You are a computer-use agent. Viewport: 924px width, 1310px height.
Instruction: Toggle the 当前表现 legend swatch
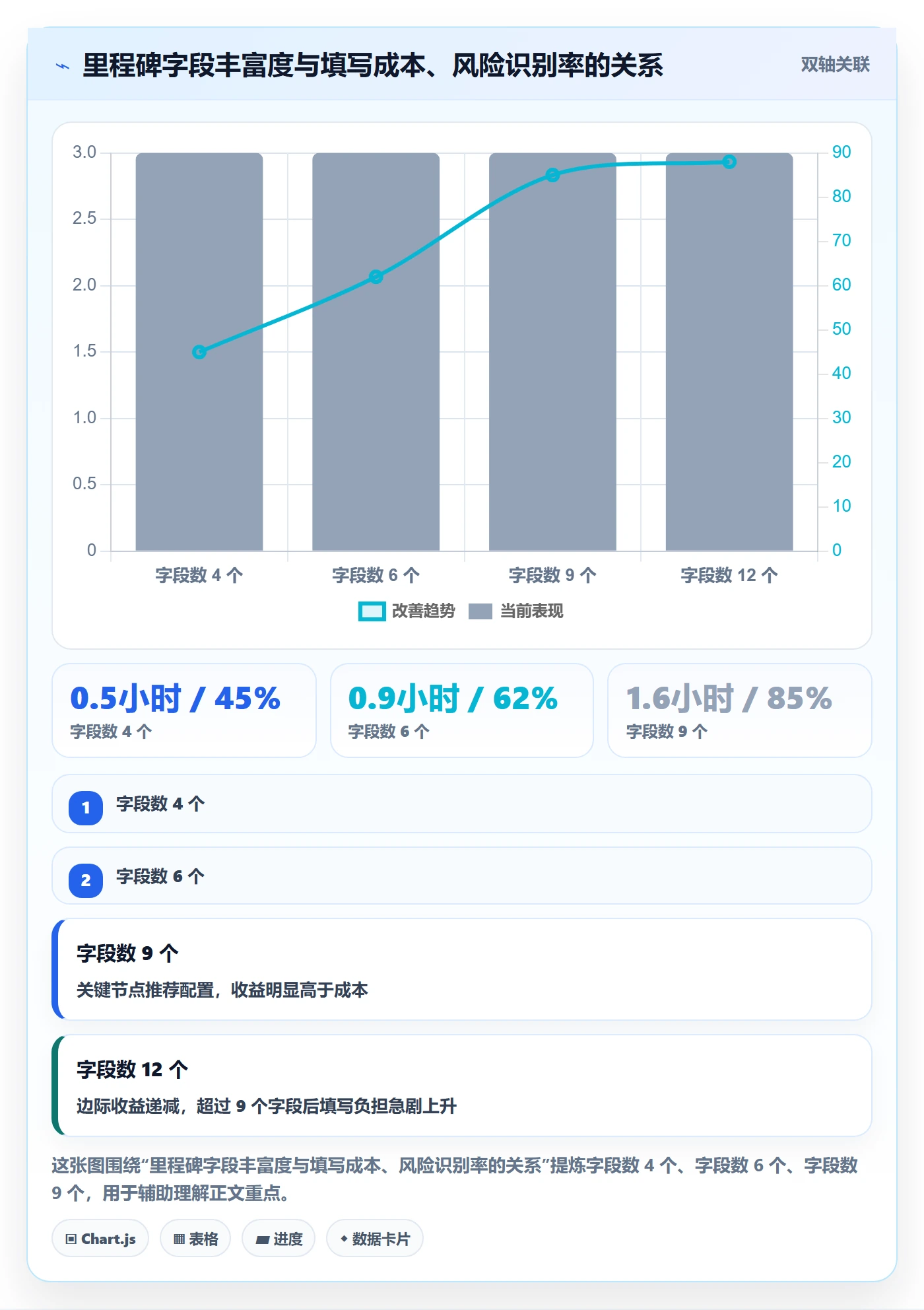click(480, 611)
